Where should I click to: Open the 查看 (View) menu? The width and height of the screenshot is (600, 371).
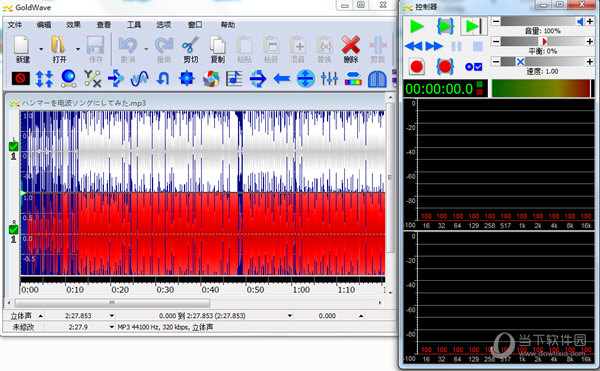coord(103,25)
